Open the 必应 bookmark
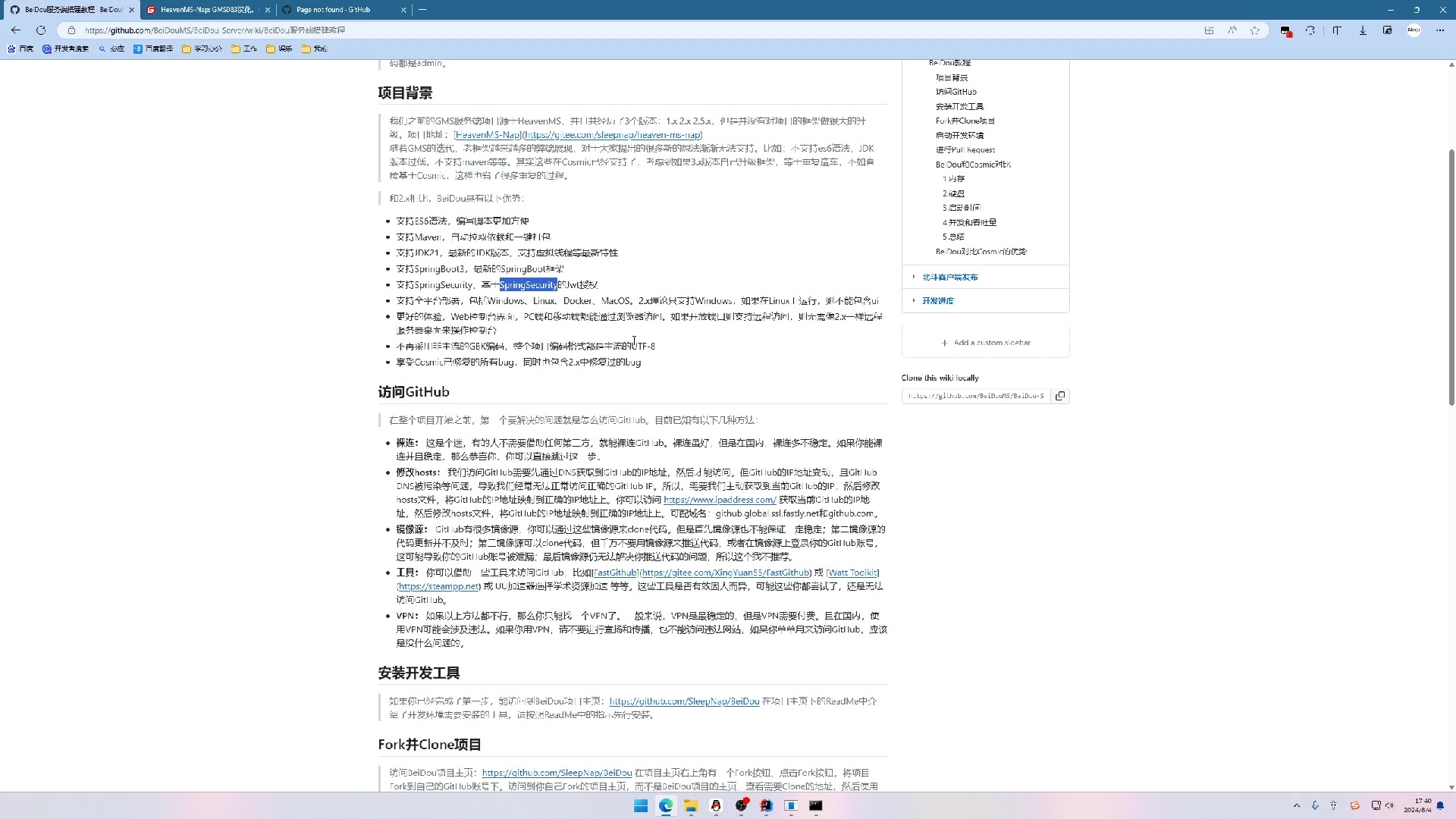Viewport: 1456px width, 819px height. coord(111,49)
